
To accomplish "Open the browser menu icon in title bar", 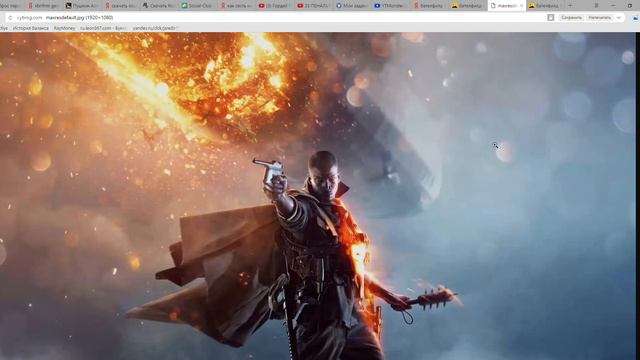I will pos(596,6).
